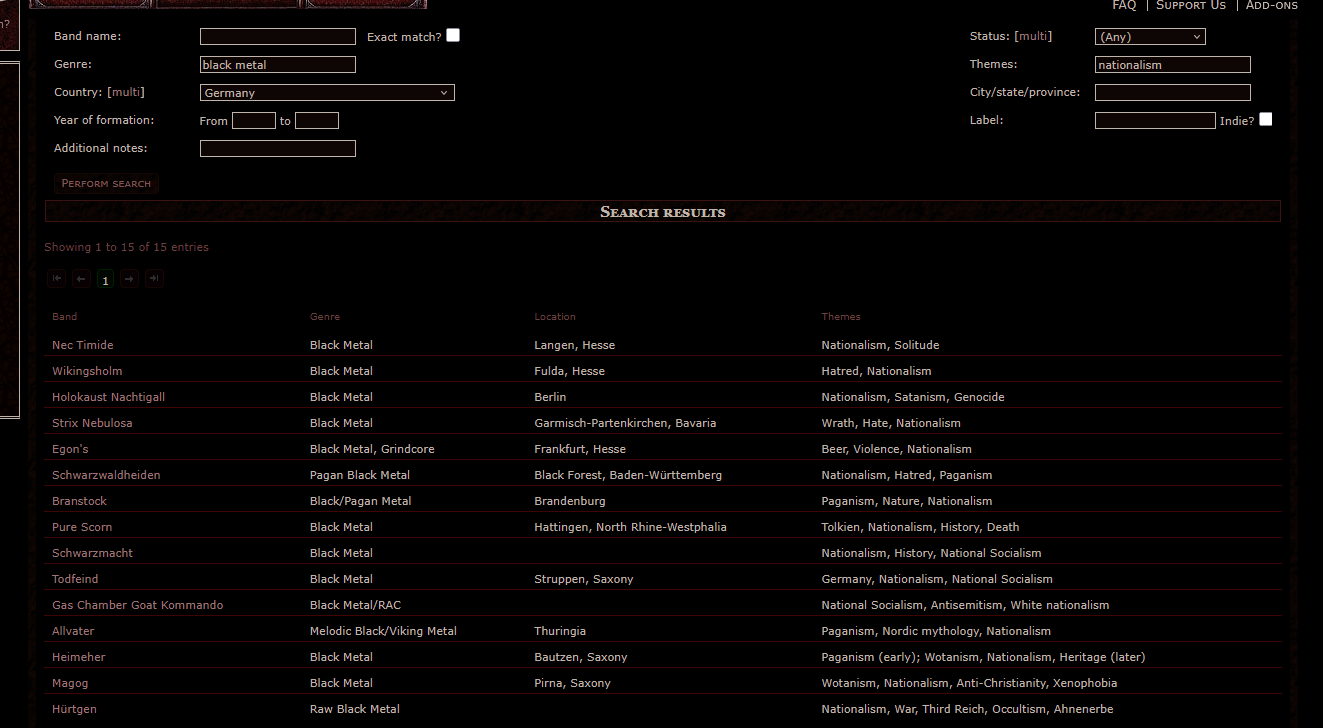Toggle the Exact match checkbox

[453, 35]
